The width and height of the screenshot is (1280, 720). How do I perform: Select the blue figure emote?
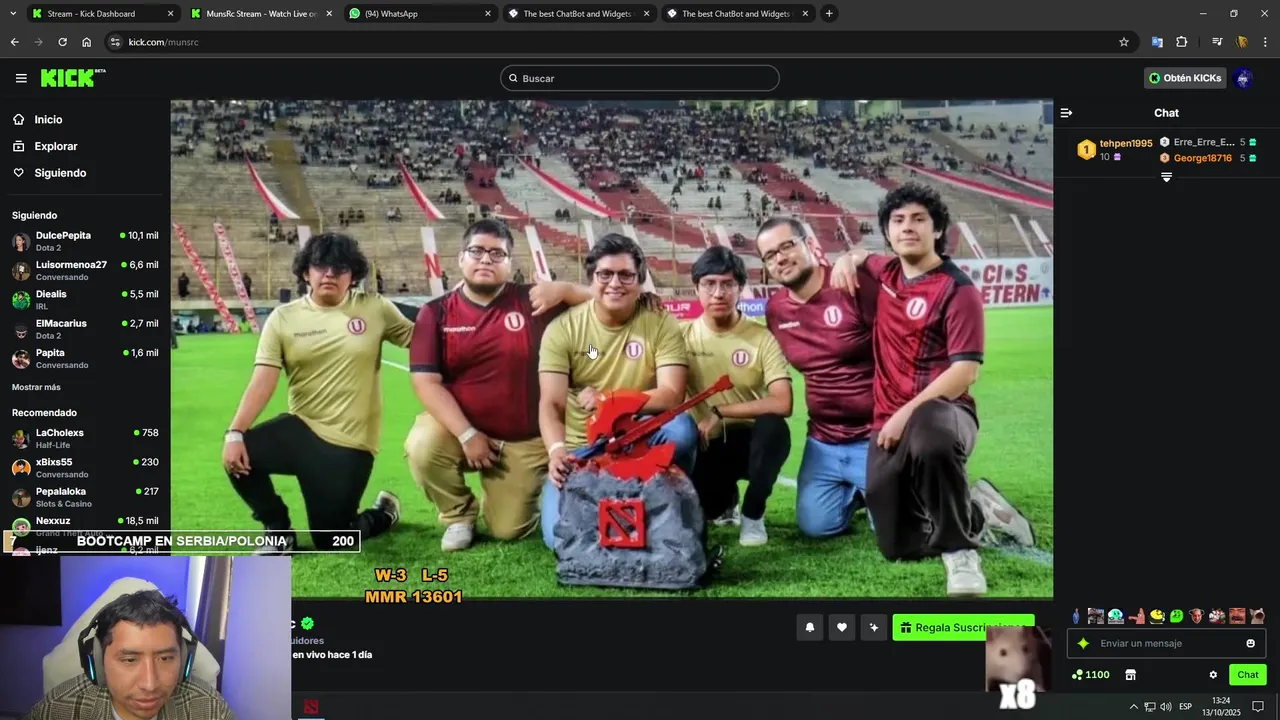(1076, 616)
